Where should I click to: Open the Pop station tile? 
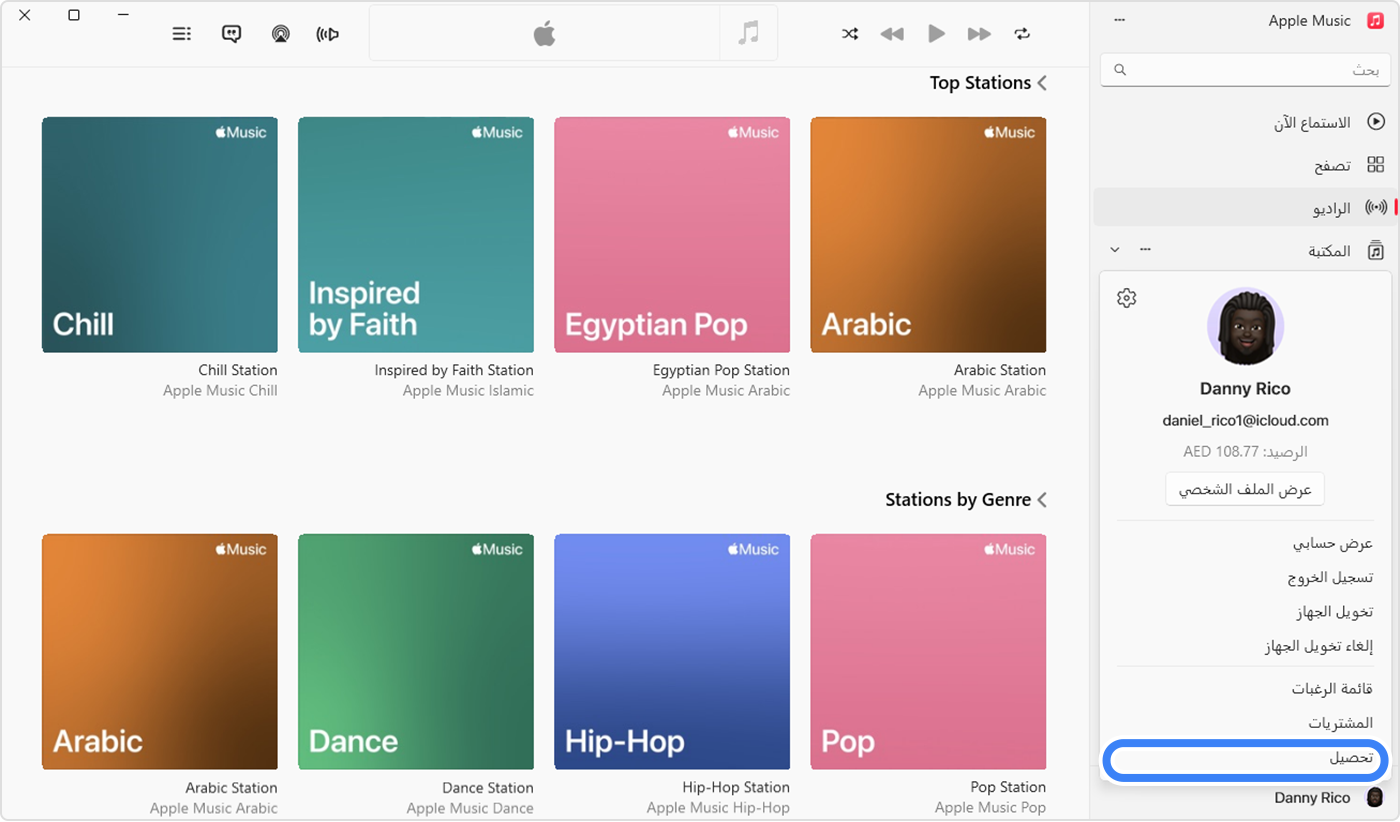pyautogui.click(x=928, y=652)
